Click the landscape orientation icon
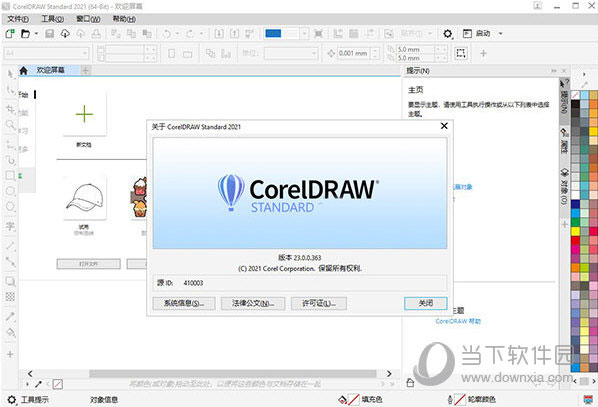The height and width of the screenshot is (407, 598). coord(187,54)
